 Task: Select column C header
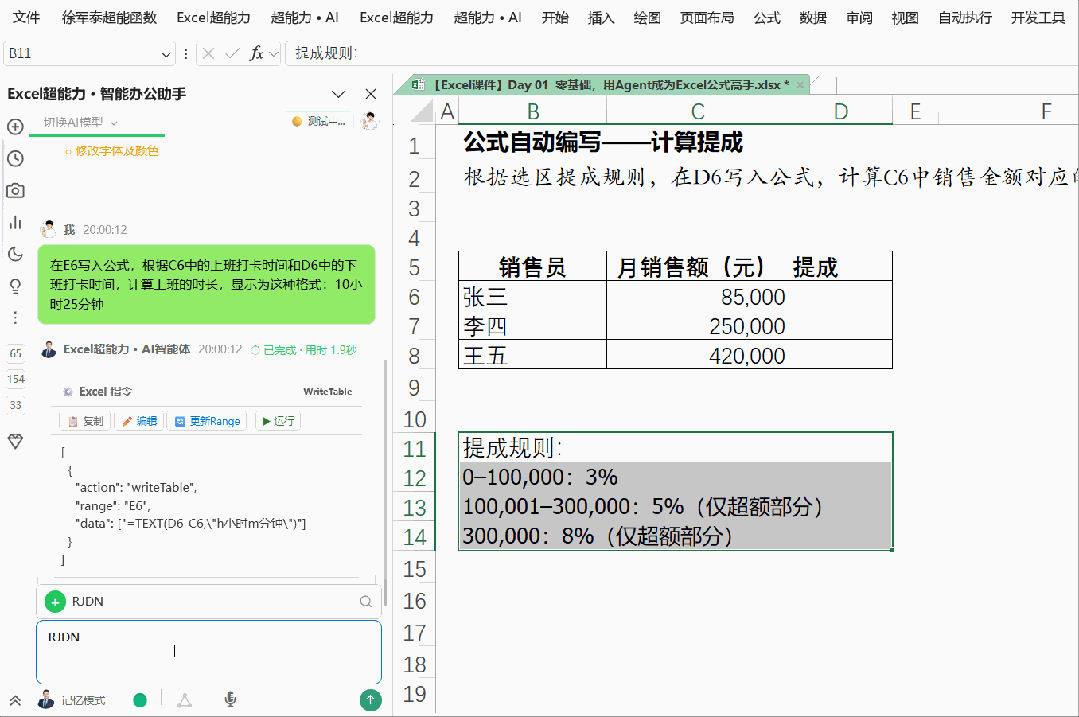tap(697, 111)
